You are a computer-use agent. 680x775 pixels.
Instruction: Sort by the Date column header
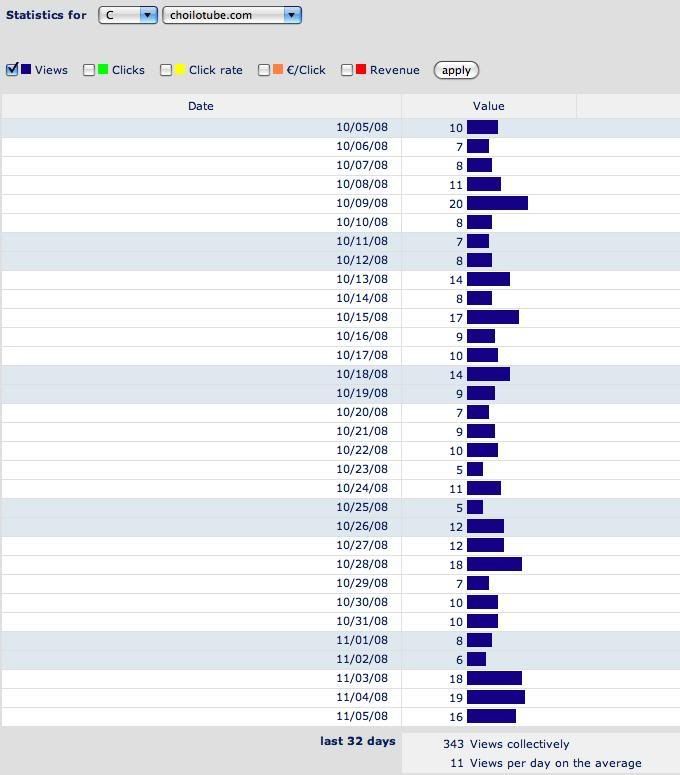pos(201,106)
